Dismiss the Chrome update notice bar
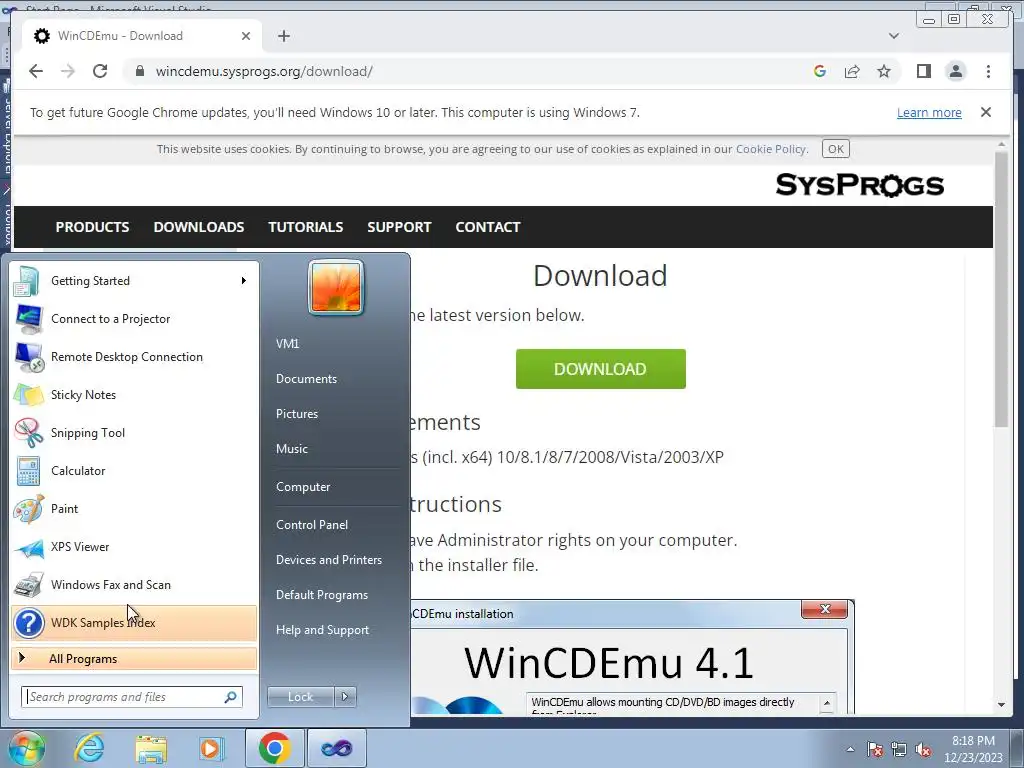Screen dimensions: 1024x768 pyautogui.click(x=986, y=112)
